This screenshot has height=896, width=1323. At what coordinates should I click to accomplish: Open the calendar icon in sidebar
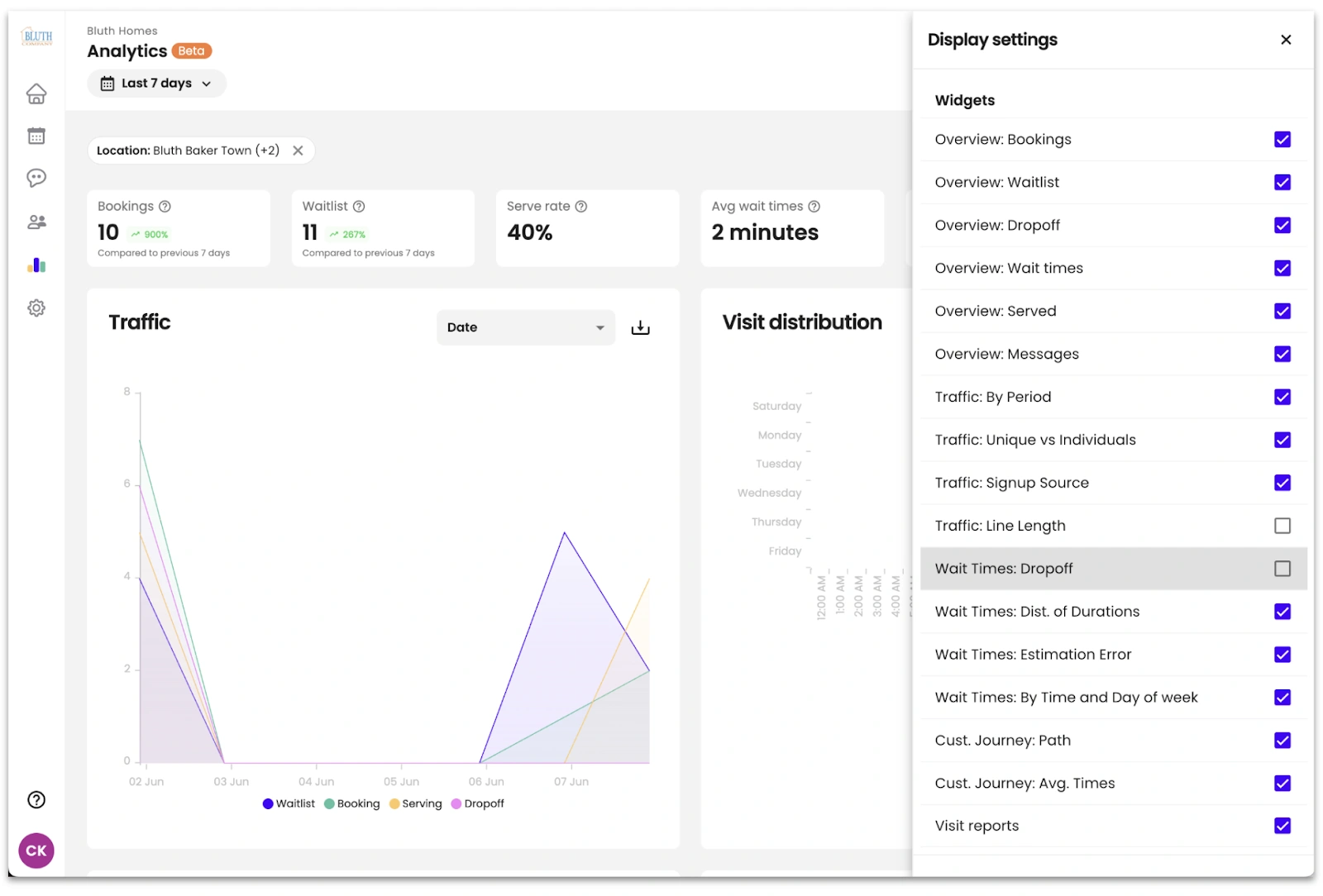point(36,136)
